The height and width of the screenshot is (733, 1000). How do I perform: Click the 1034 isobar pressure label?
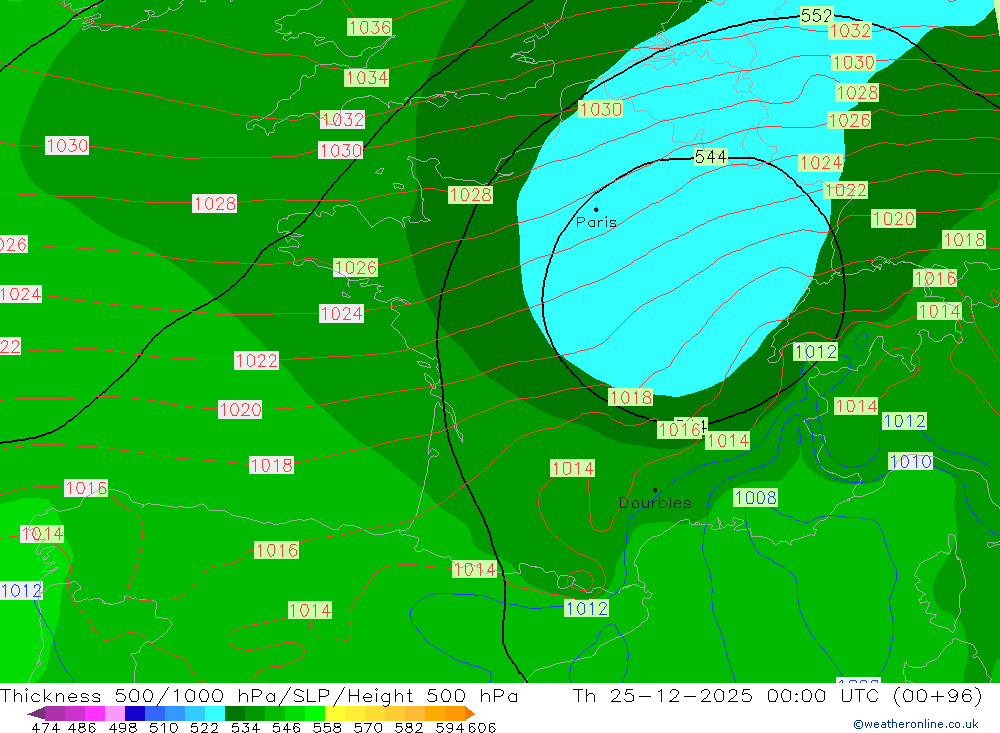[366, 78]
